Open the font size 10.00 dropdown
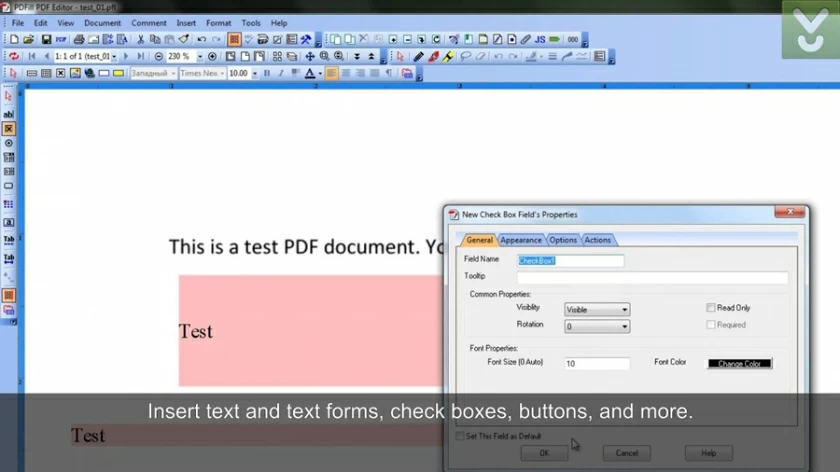 pyautogui.click(x=254, y=73)
